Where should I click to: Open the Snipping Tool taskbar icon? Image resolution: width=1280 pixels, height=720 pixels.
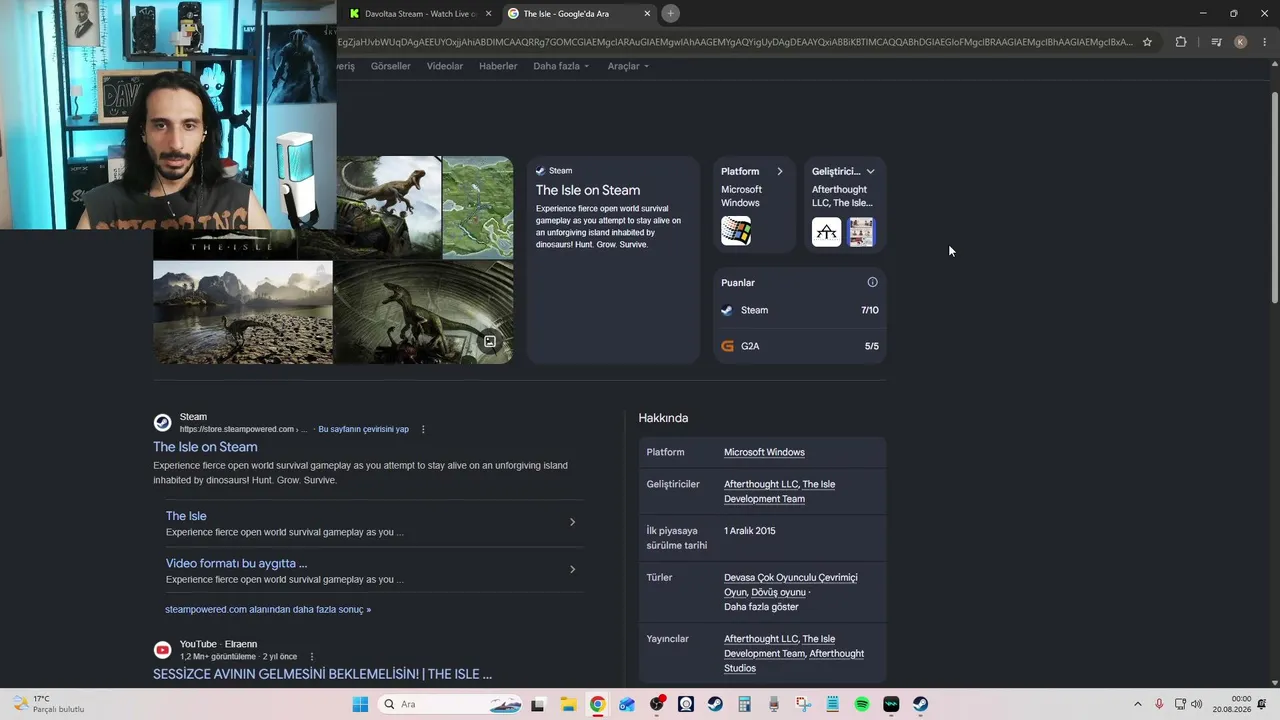point(803,704)
